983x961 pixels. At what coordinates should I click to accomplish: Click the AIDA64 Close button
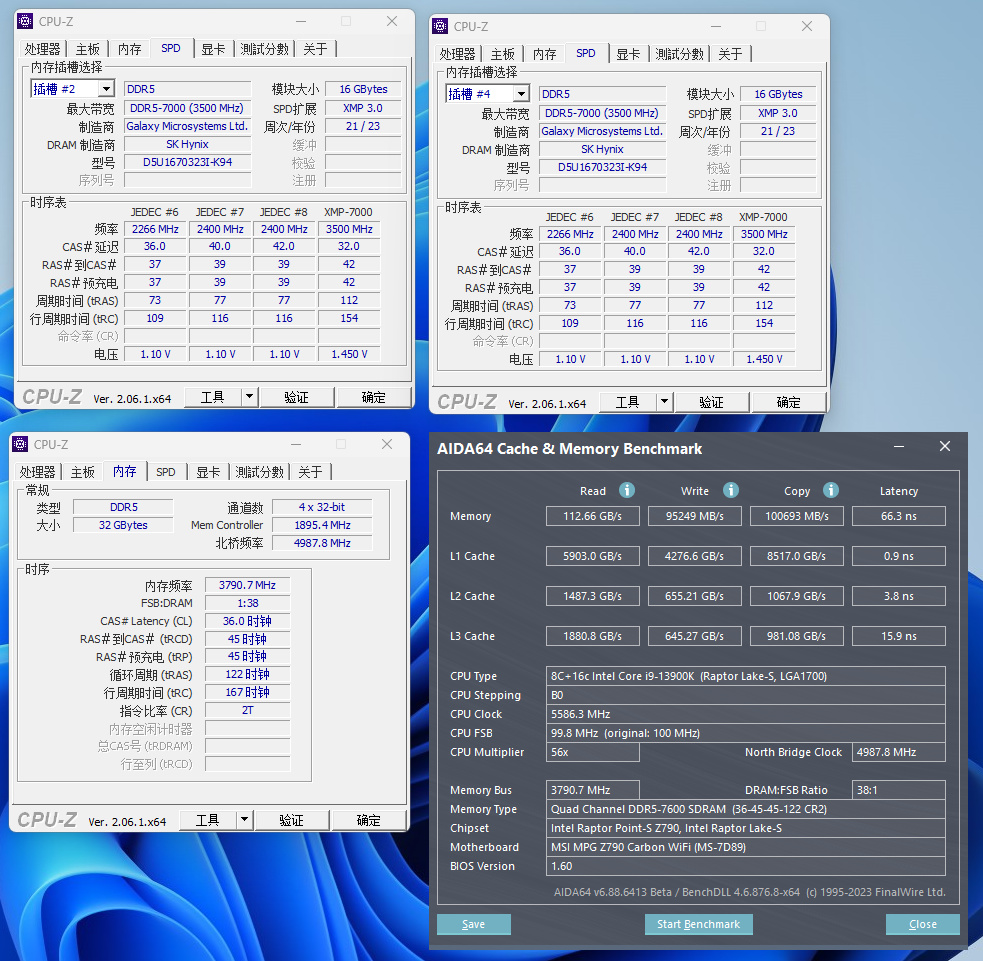click(923, 924)
